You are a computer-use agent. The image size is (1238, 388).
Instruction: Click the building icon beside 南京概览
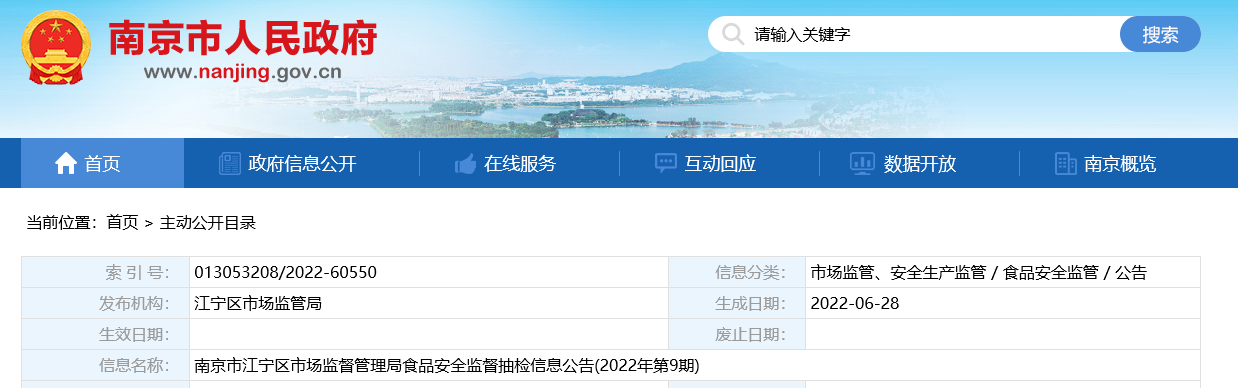pyautogui.click(x=1066, y=164)
